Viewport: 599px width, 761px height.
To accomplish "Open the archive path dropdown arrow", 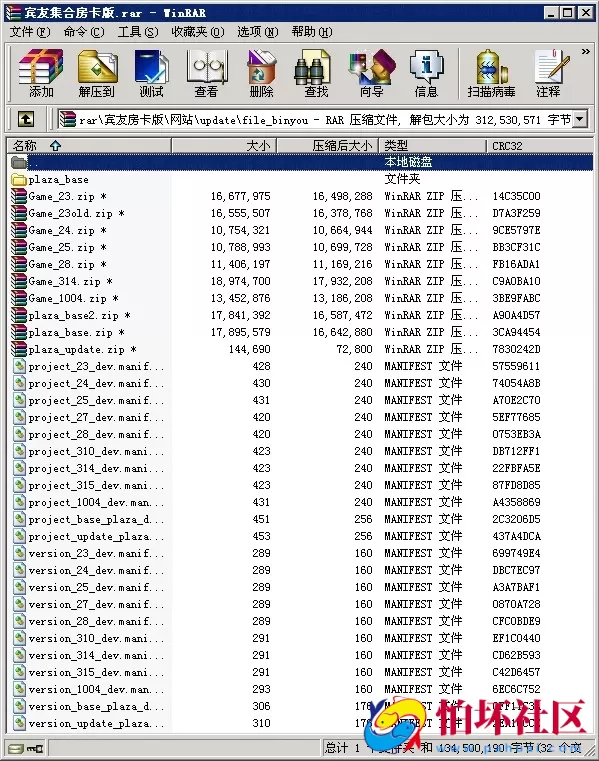I will (580, 119).
